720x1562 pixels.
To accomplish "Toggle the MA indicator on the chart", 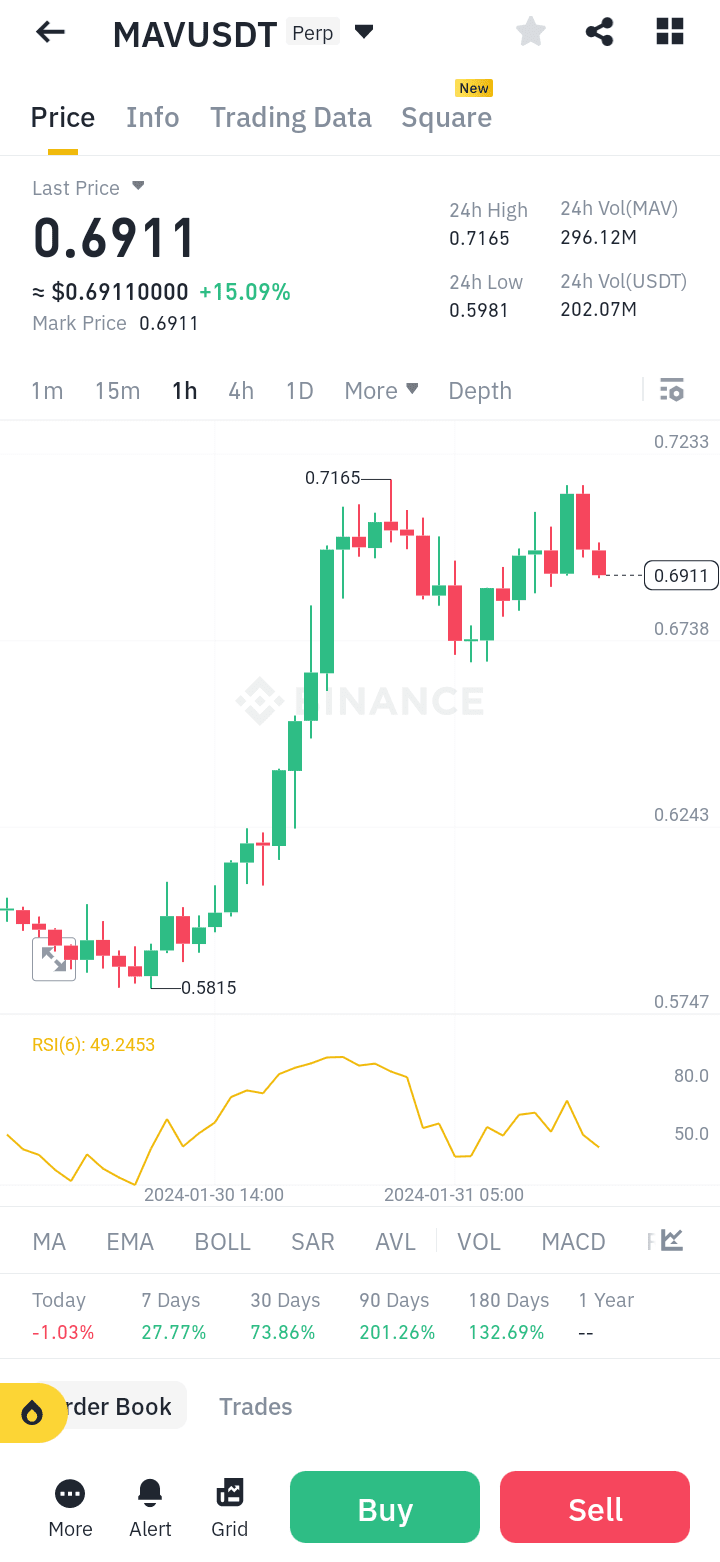I will [x=48, y=1240].
